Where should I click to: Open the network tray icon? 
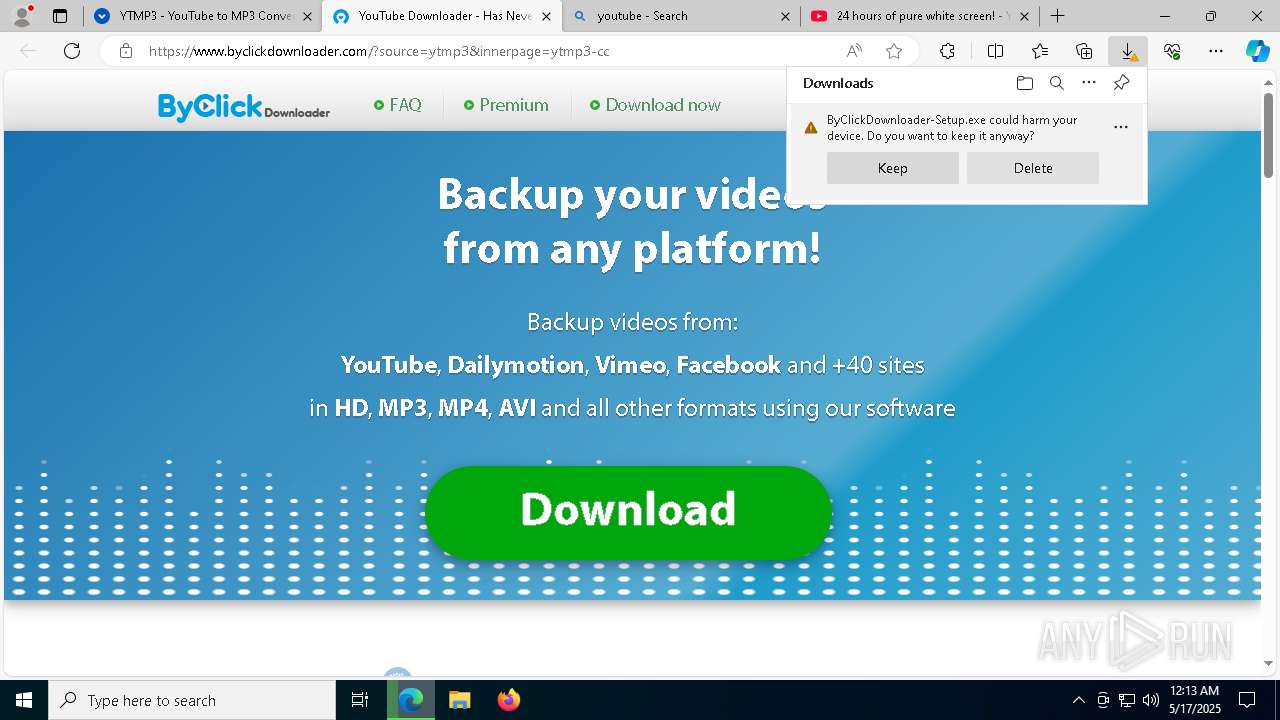point(1127,700)
